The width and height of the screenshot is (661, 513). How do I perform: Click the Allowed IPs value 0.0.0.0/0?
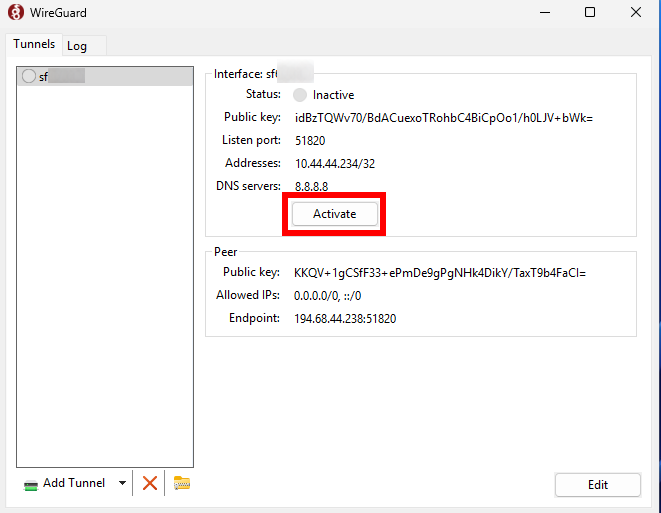tap(328, 296)
